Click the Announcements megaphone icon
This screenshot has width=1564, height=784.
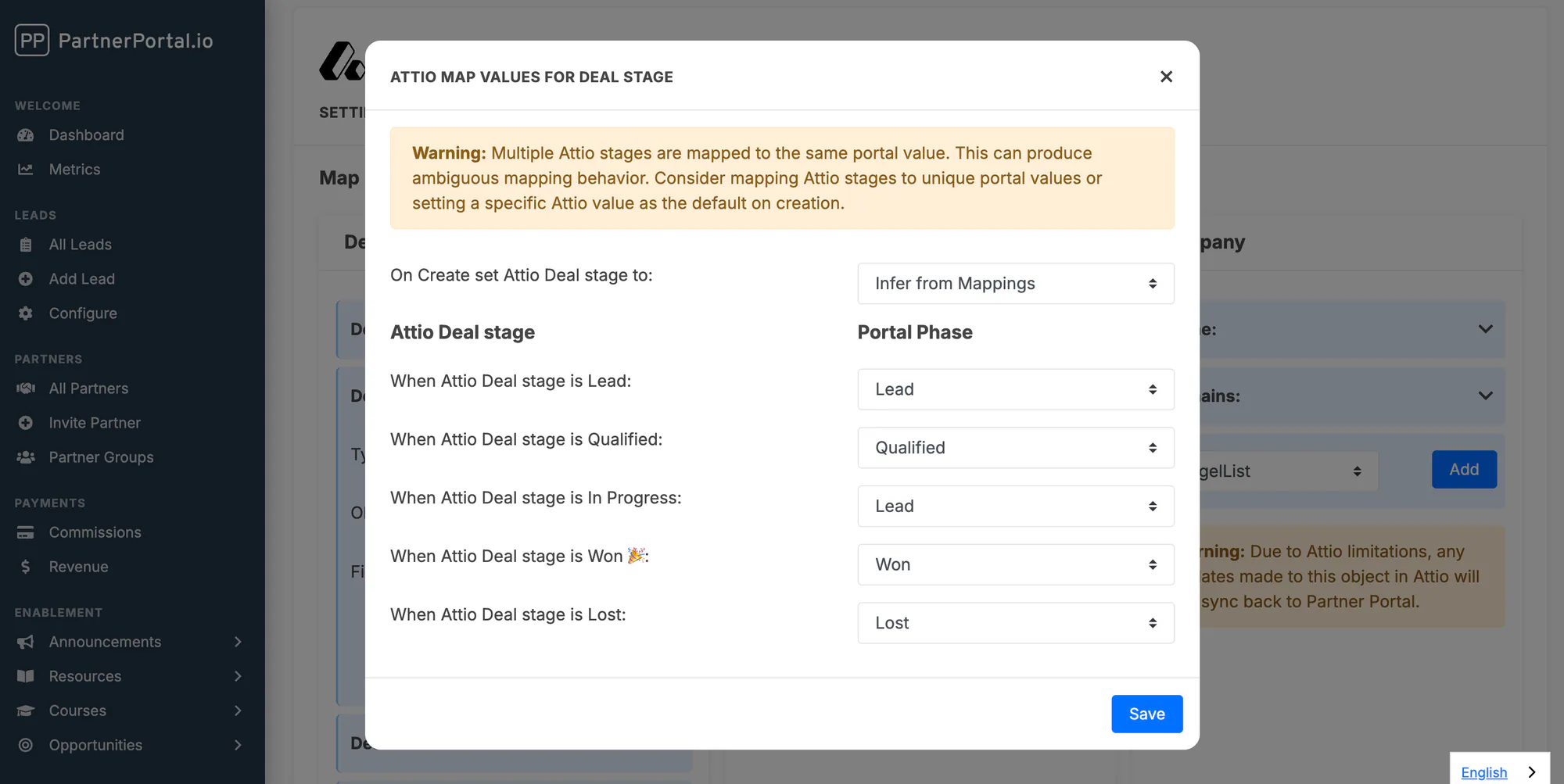point(26,642)
